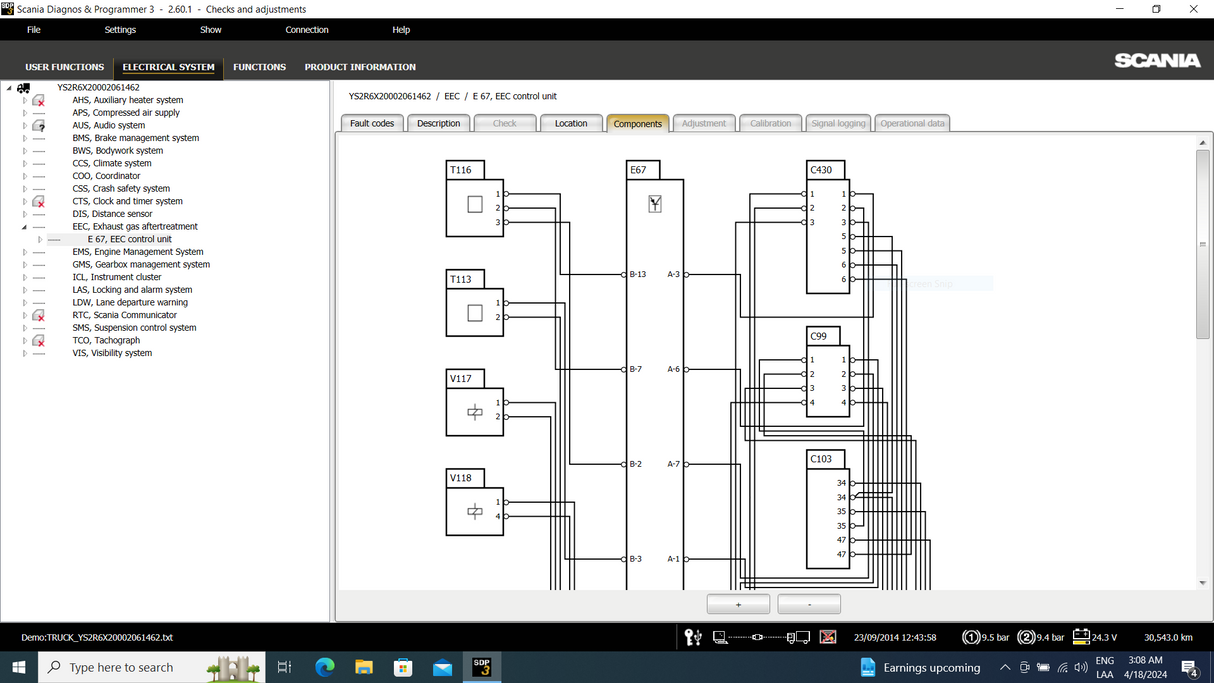
Task: Click the square symbol in T113 component
Action: coord(475,313)
